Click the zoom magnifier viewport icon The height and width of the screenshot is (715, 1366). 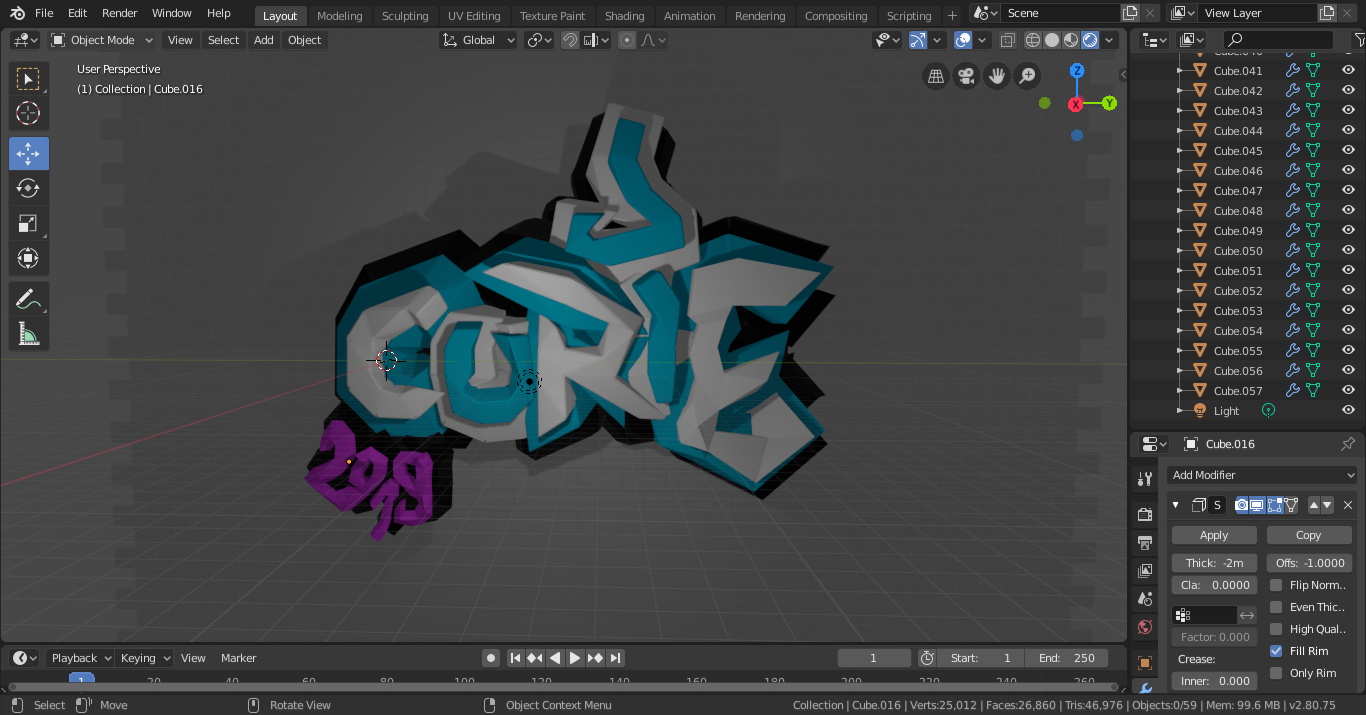tap(1027, 76)
